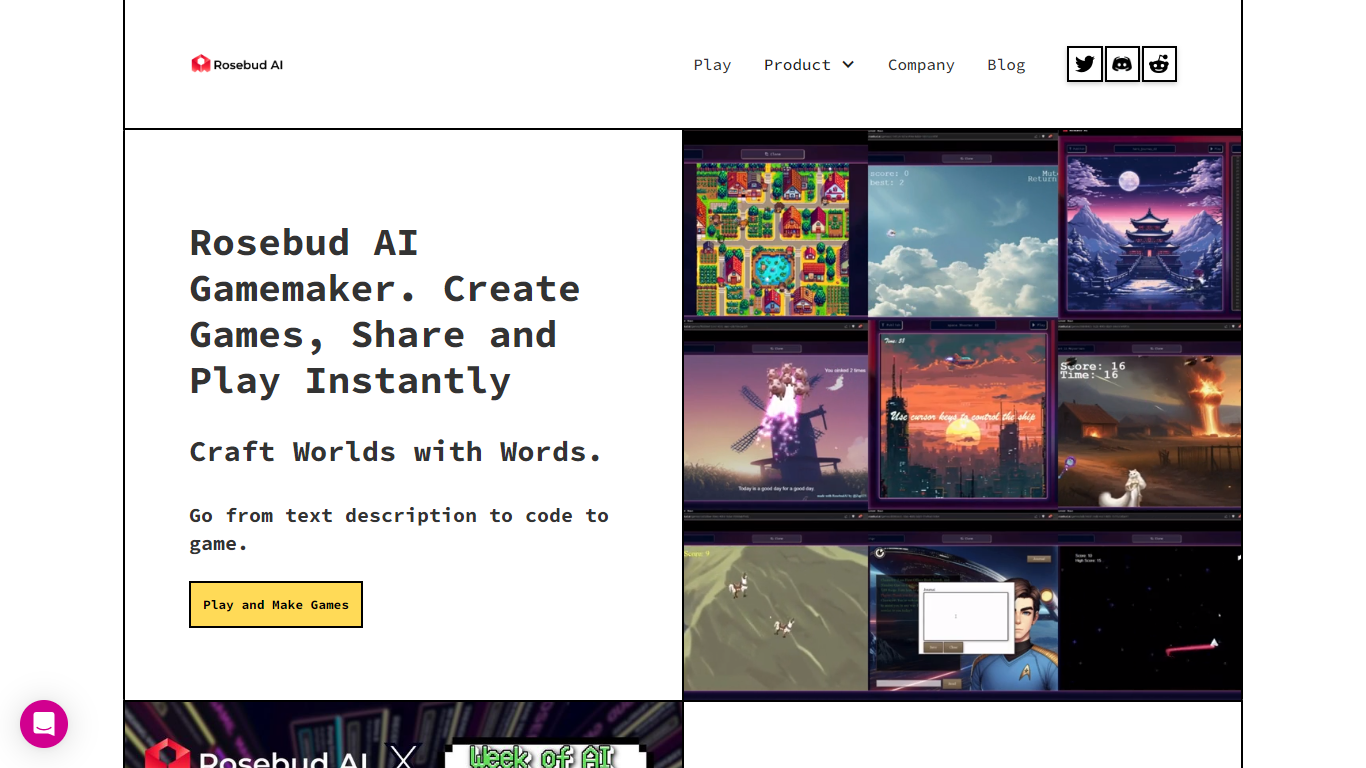Select the city sunset spaceship game thumbnail

point(963,413)
